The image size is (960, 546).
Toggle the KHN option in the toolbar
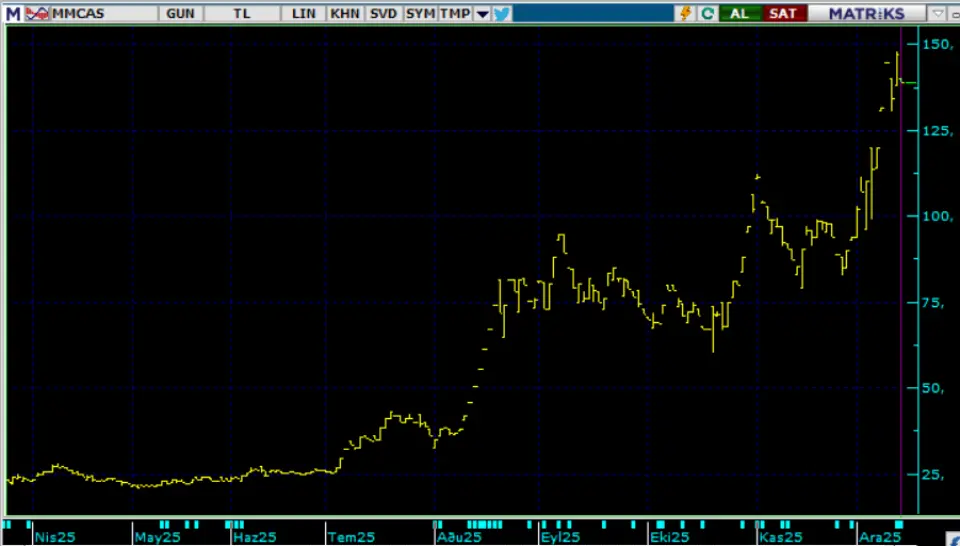tap(345, 13)
